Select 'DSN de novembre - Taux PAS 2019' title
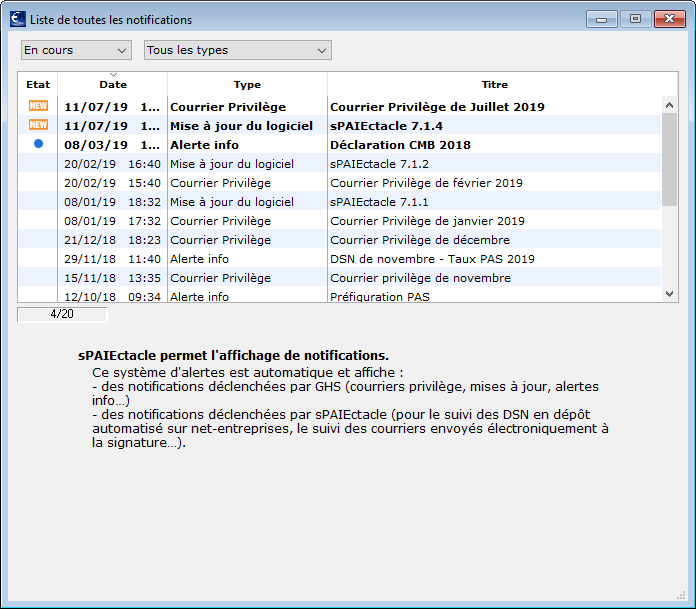 tap(432, 259)
